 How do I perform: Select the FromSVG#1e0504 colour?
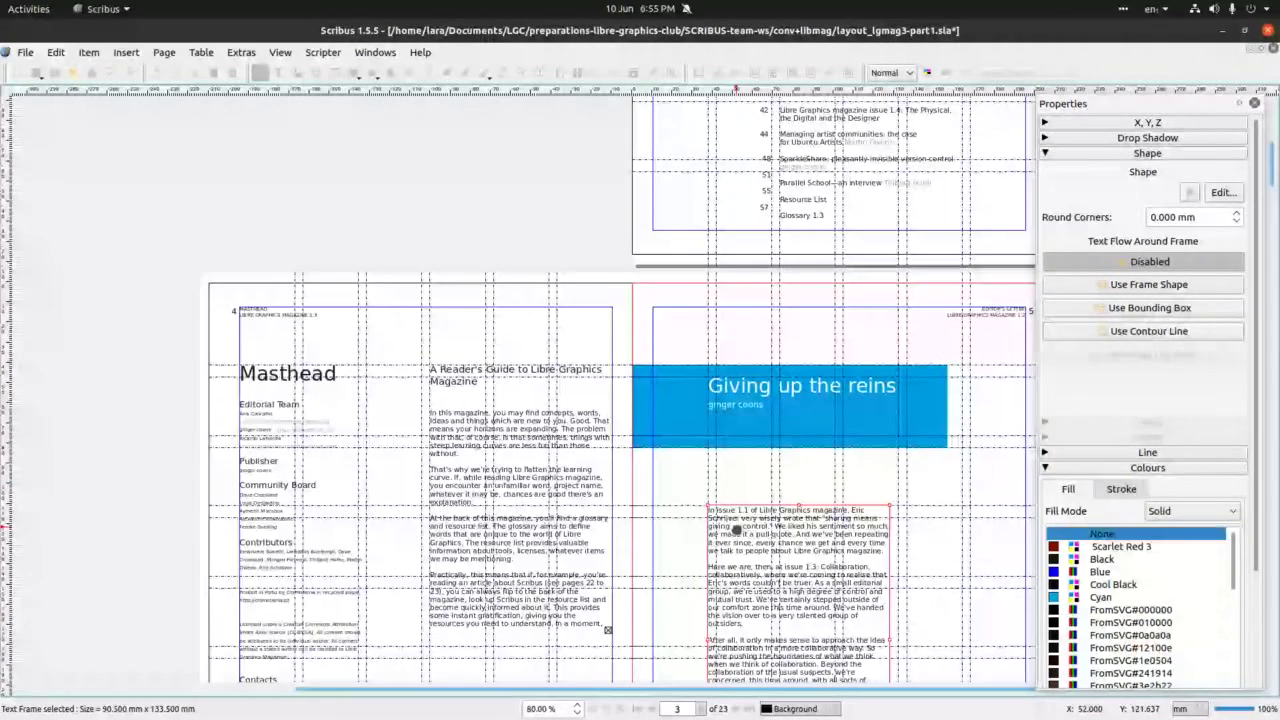coord(1135,661)
